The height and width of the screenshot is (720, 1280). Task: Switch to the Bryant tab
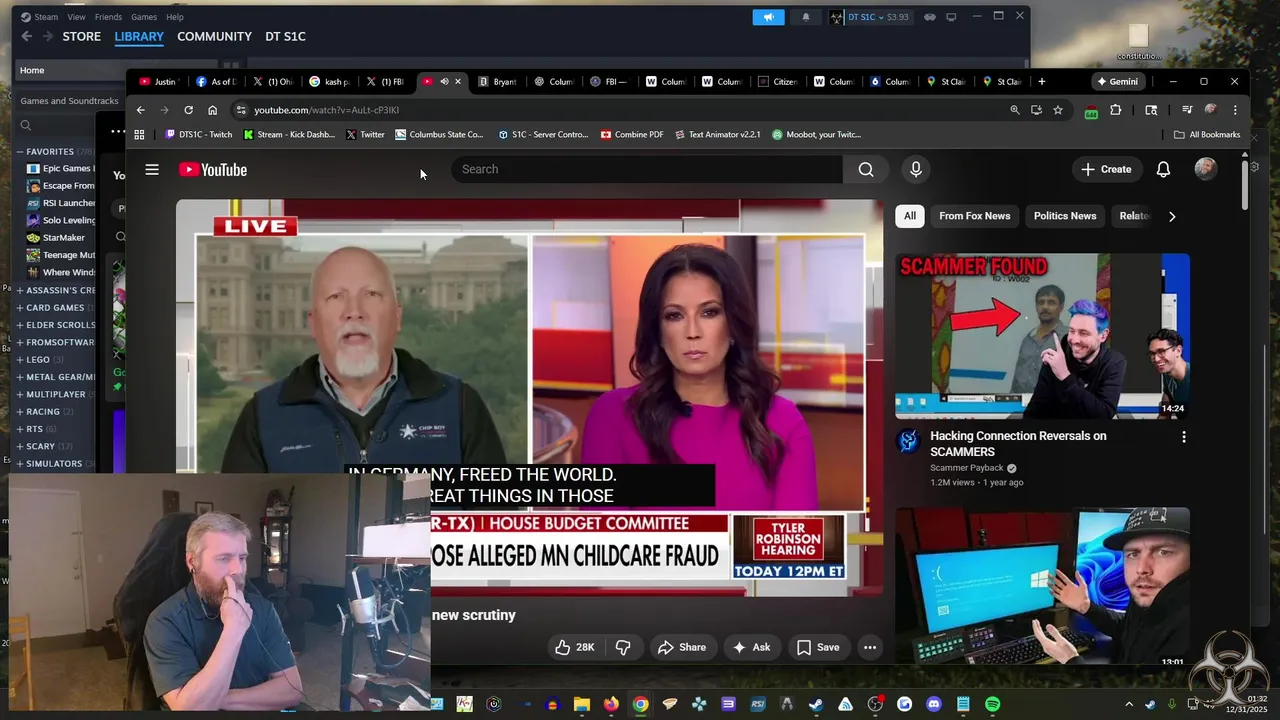click(497, 81)
